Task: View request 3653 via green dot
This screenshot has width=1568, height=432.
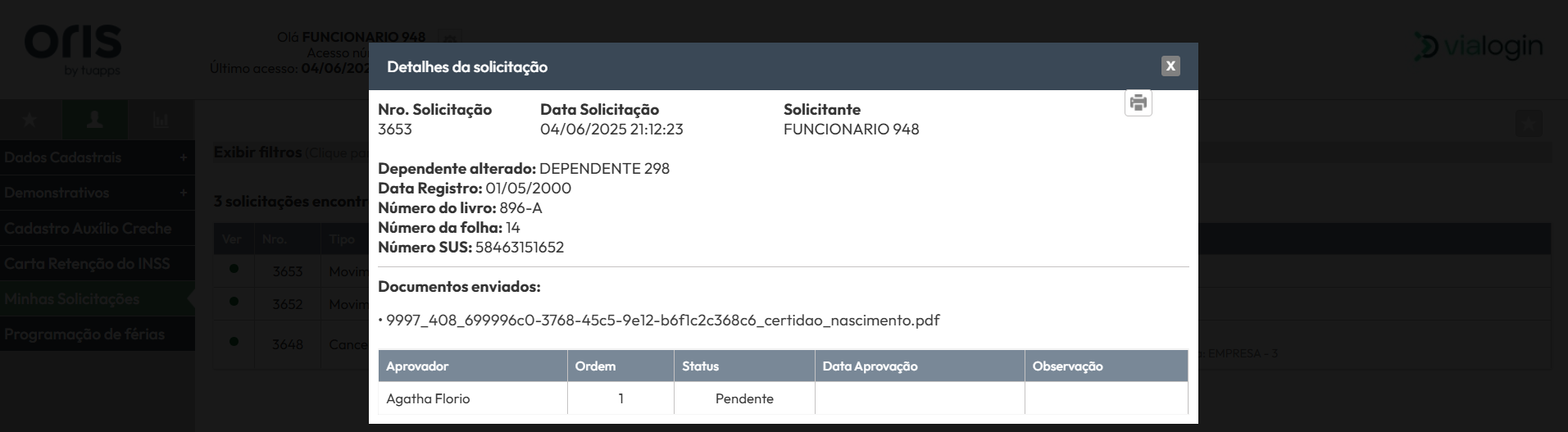Action: [x=234, y=269]
